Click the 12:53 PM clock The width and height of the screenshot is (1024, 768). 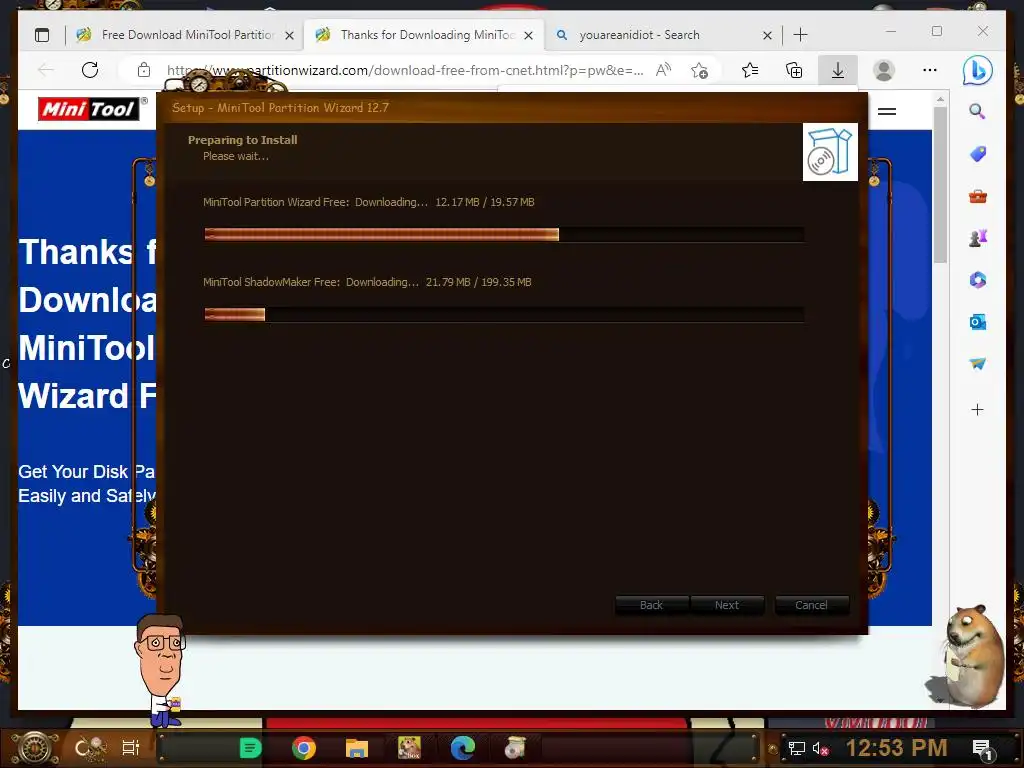tap(896, 748)
